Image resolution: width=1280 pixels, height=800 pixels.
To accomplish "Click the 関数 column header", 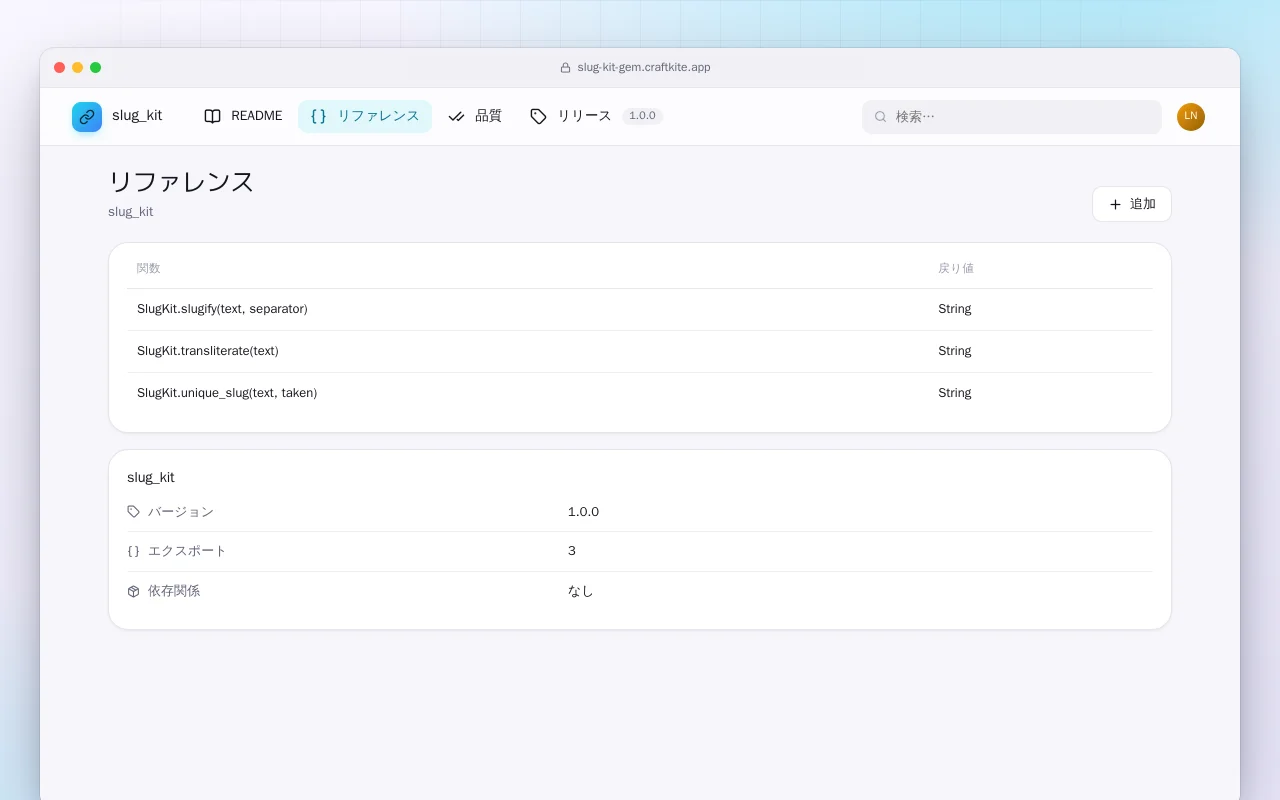I will (x=149, y=268).
